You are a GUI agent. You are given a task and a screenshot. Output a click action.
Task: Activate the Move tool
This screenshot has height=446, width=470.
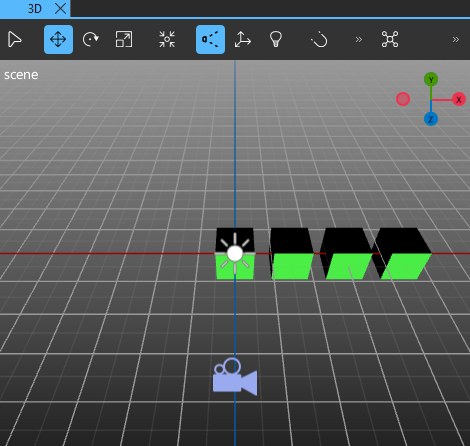tap(58, 39)
